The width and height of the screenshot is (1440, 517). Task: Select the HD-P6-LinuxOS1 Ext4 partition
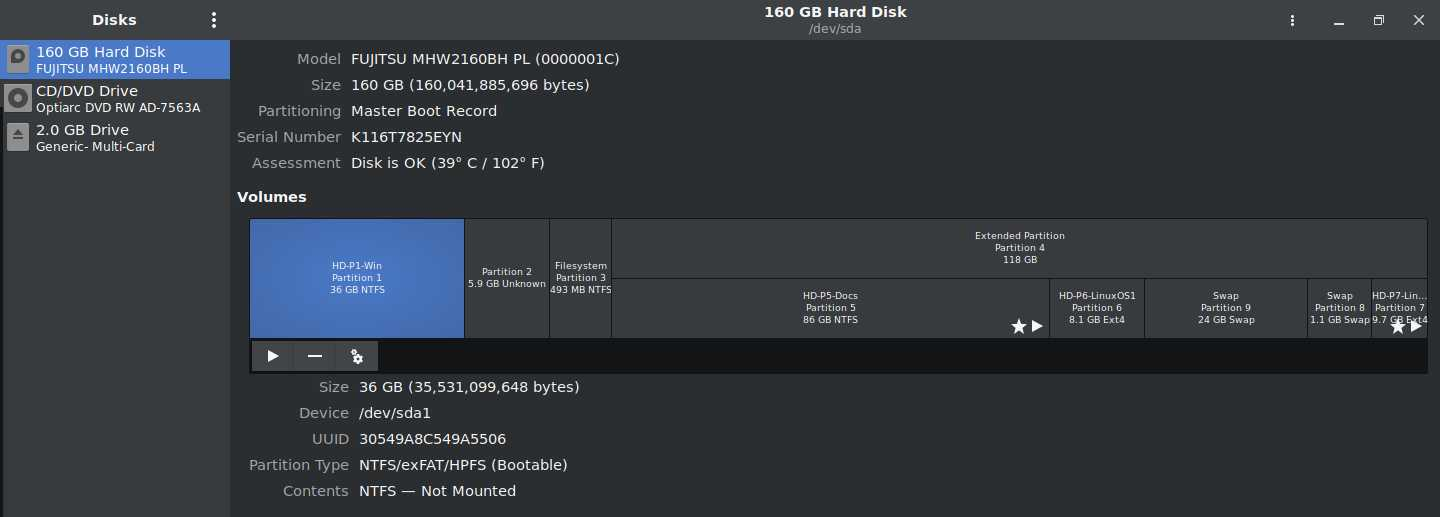pyautogui.click(x=1097, y=308)
